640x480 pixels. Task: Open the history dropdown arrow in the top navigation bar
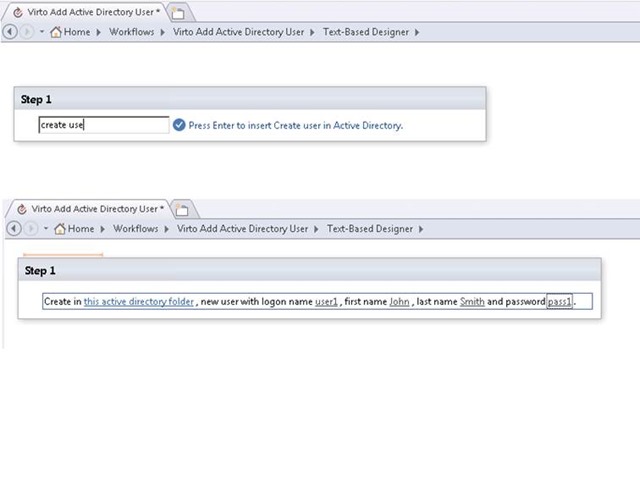tap(41, 32)
